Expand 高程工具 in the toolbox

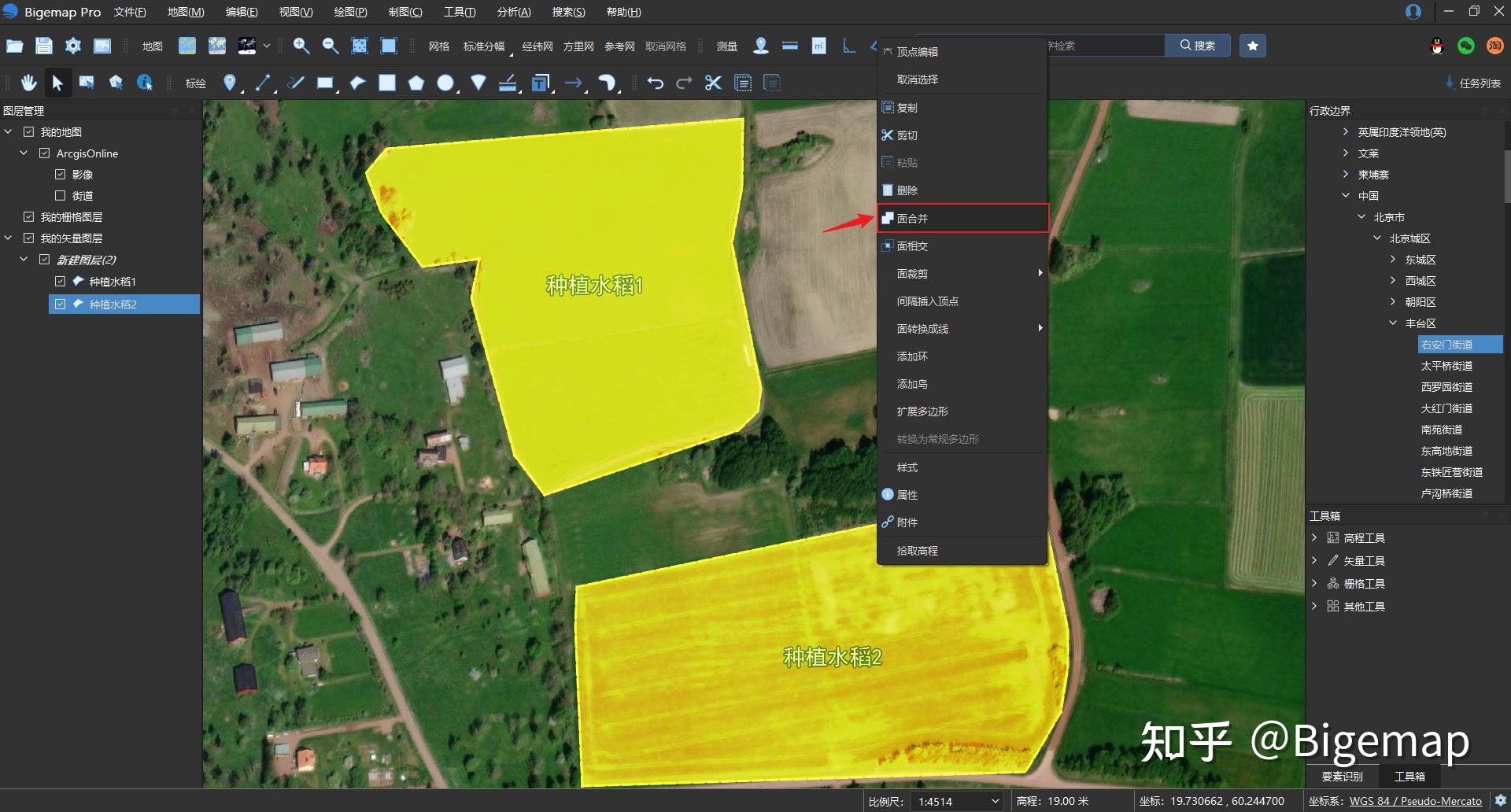click(x=1314, y=538)
